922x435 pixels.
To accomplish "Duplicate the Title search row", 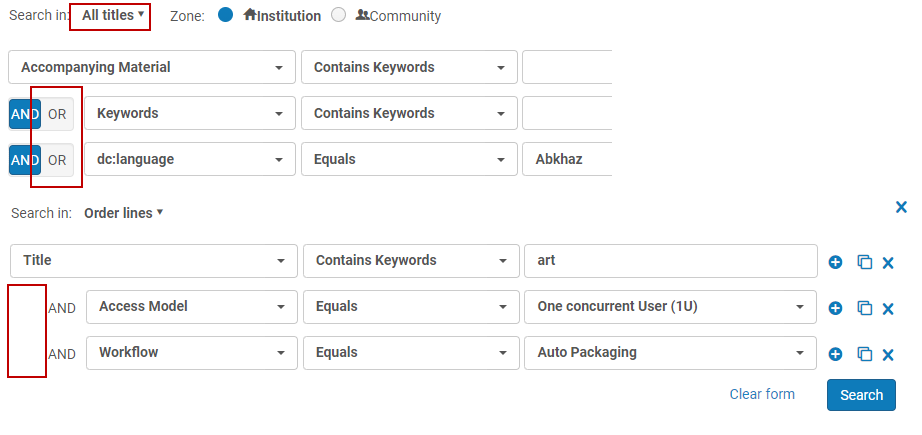I will tap(865, 262).
